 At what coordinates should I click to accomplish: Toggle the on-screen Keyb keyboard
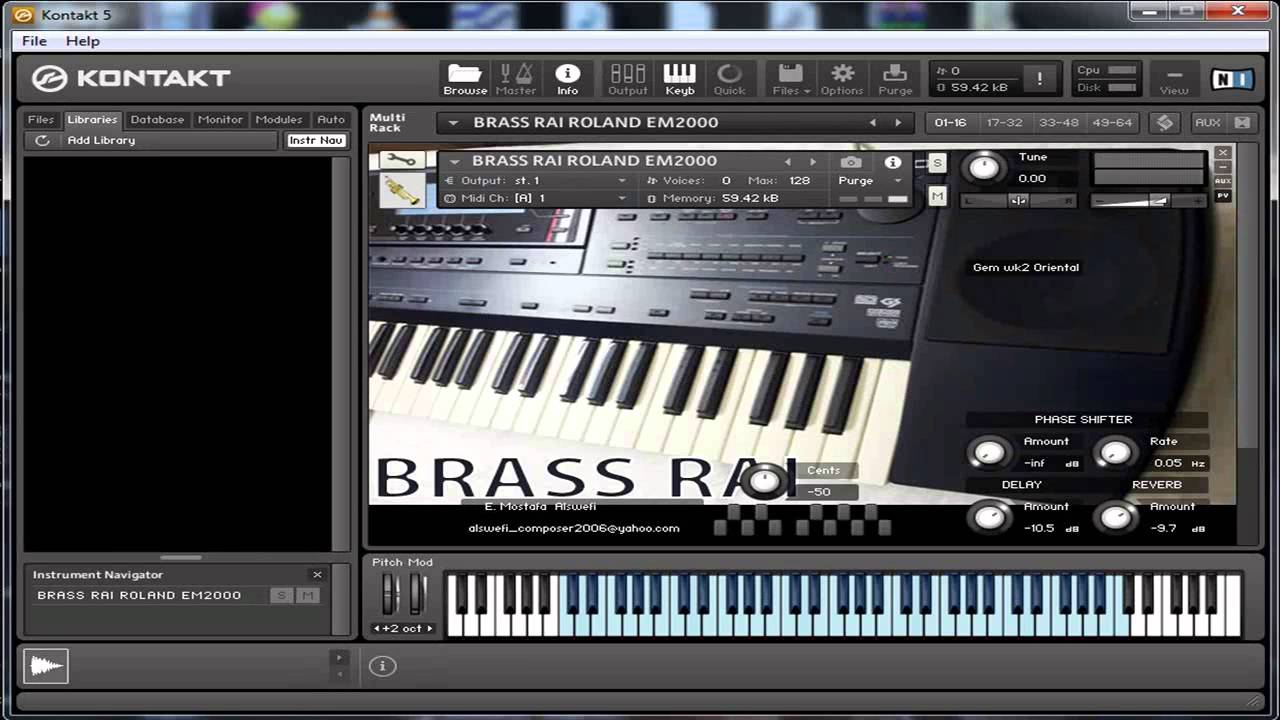[679, 79]
